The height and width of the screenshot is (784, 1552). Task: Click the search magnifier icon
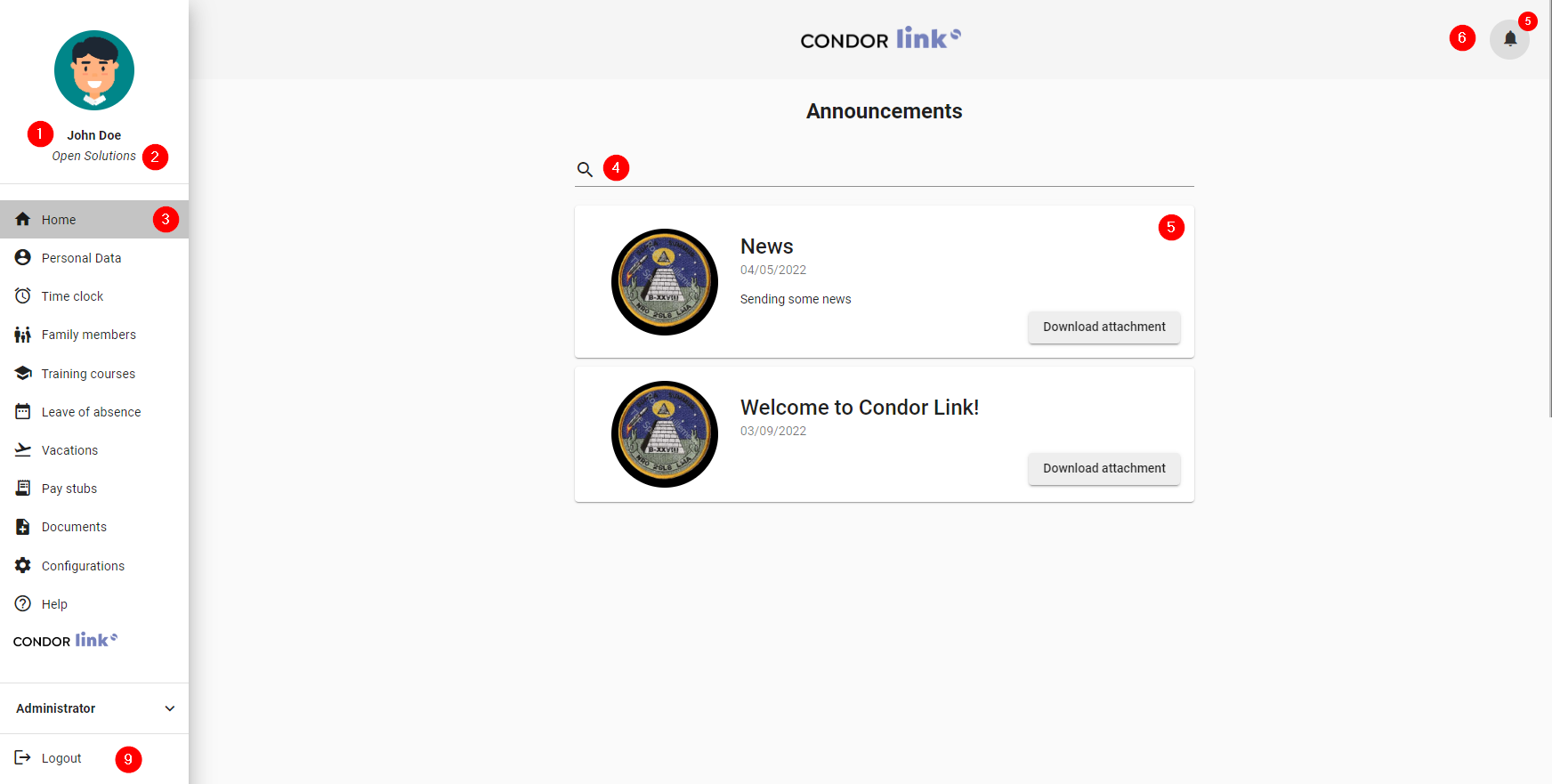tap(585, 169)
